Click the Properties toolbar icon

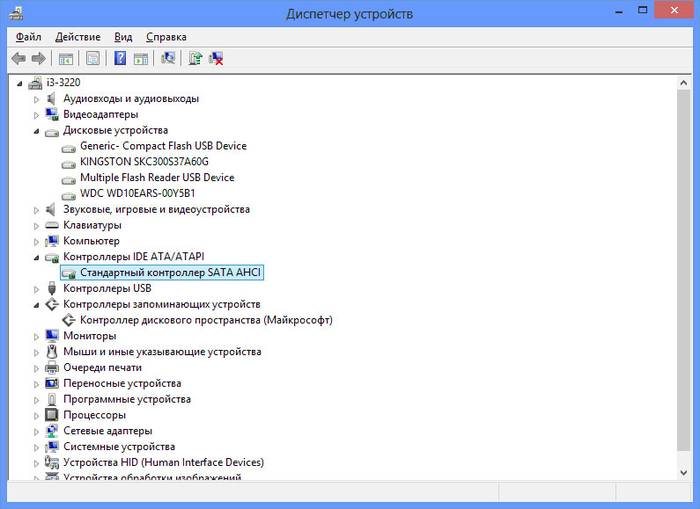[93, 59]
